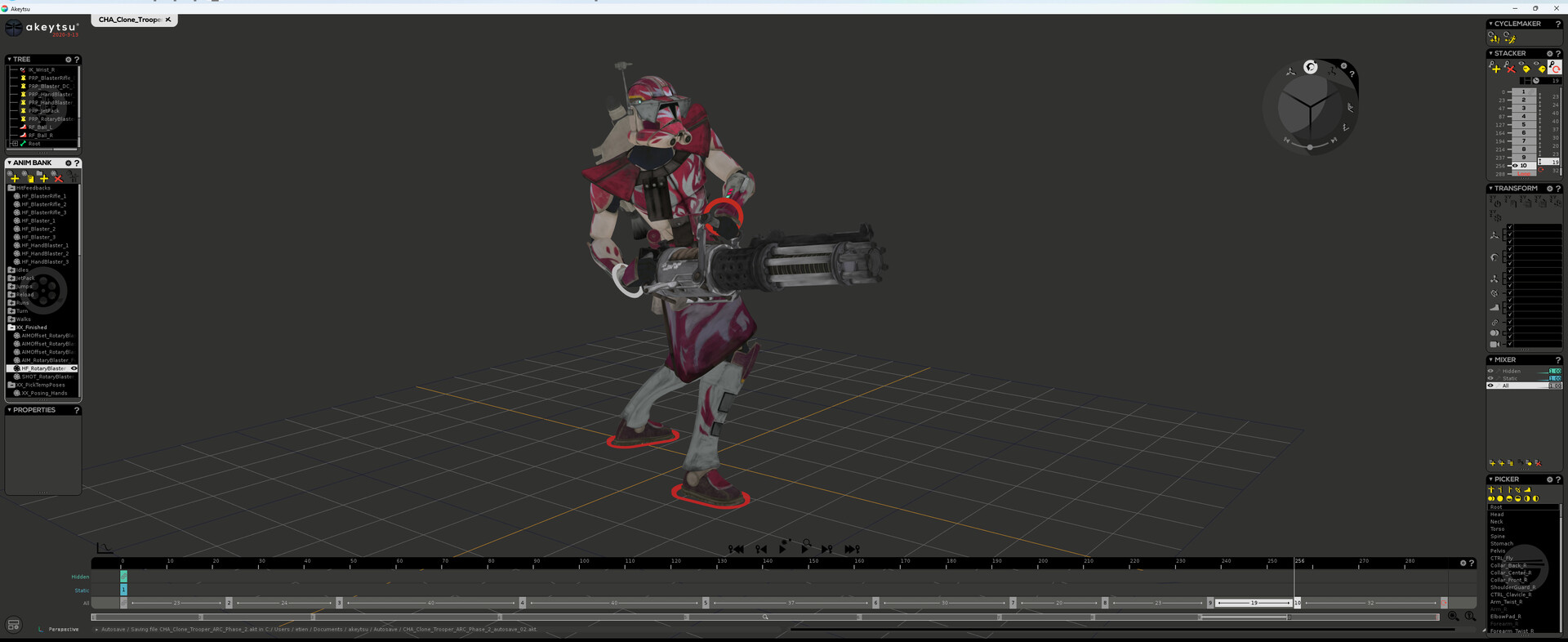Open MIXER panel help question mark
This screenshot has width=1568, height=642.
point(1557,360)
